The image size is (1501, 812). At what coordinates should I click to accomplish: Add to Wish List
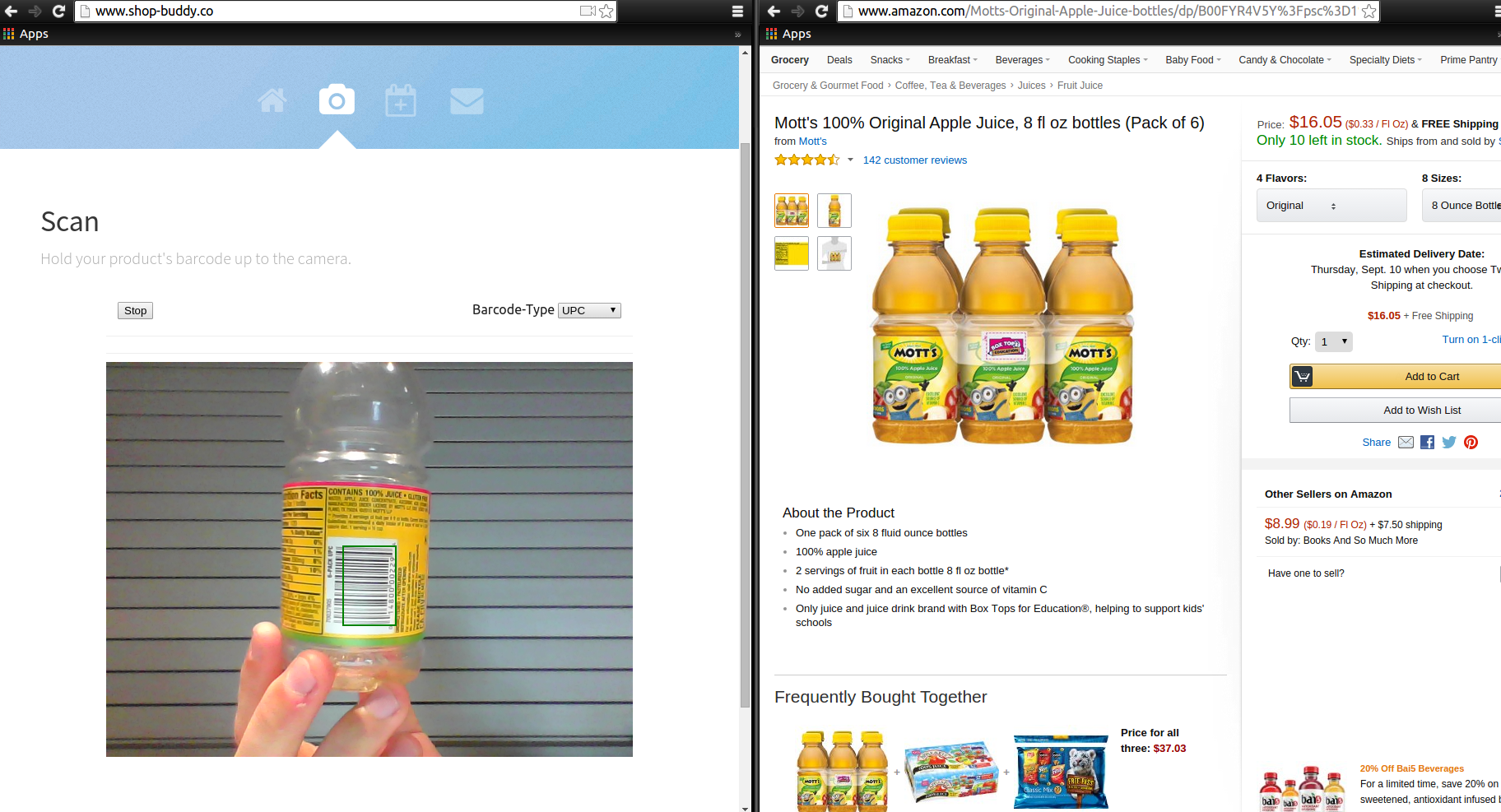point(1396,411)
